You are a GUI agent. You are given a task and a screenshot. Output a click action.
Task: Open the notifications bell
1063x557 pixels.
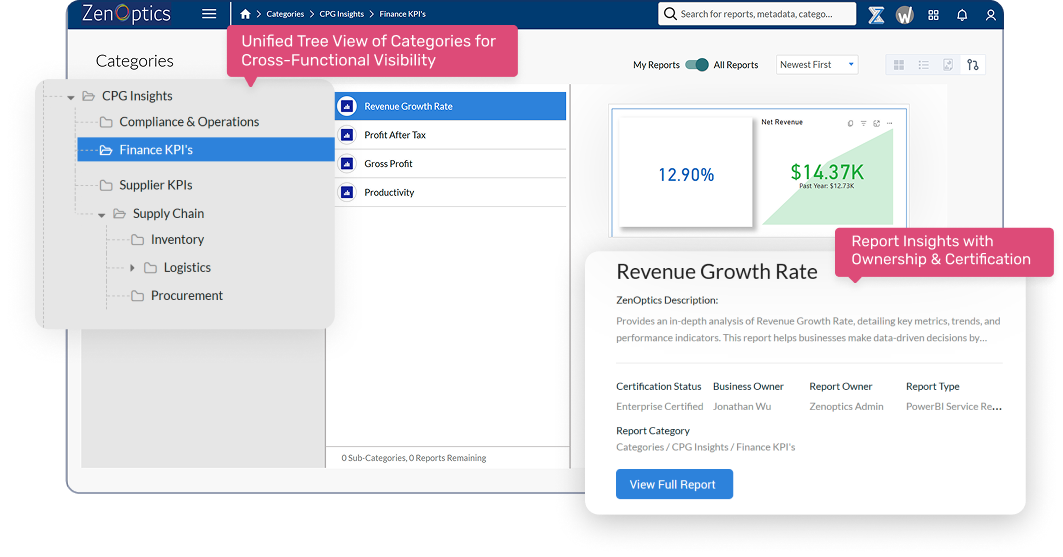[x=962, y=15]
